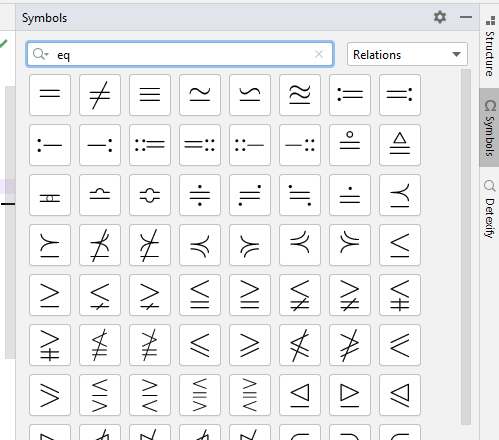
Task: Insert the doteqdot symbol with dots
Action: click(200, 195)
